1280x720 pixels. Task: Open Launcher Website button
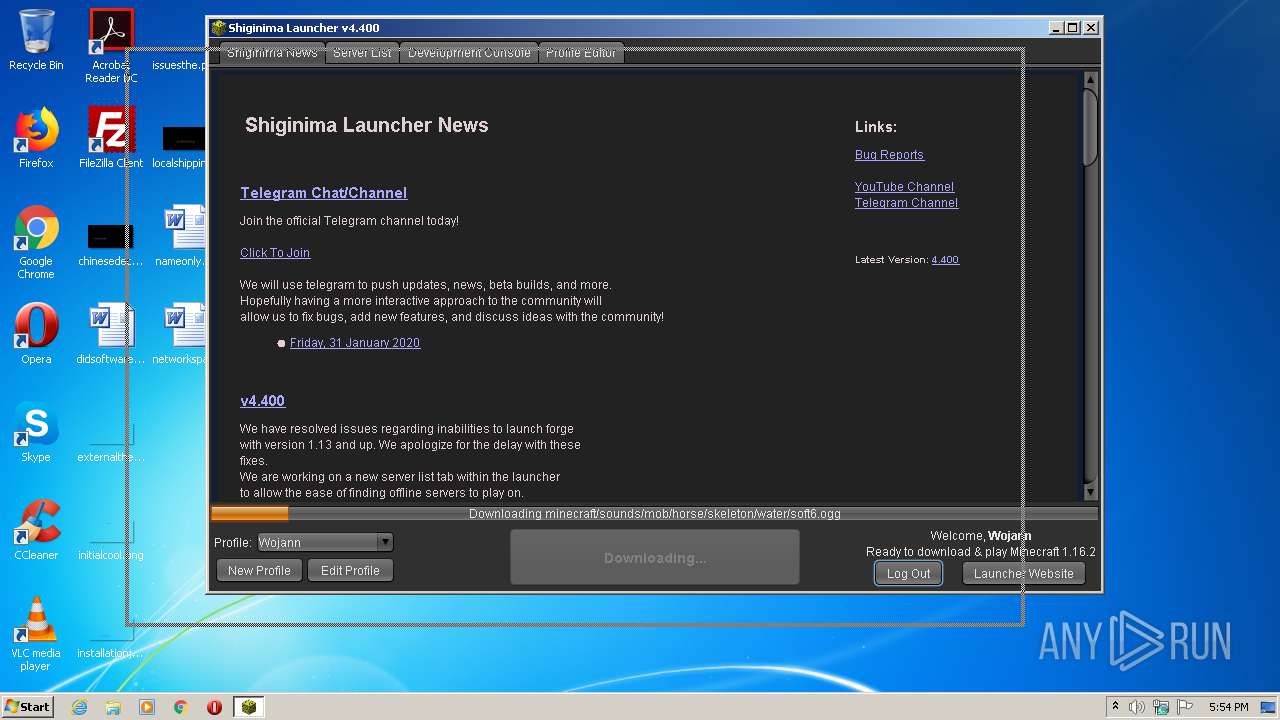(1023, 574)
